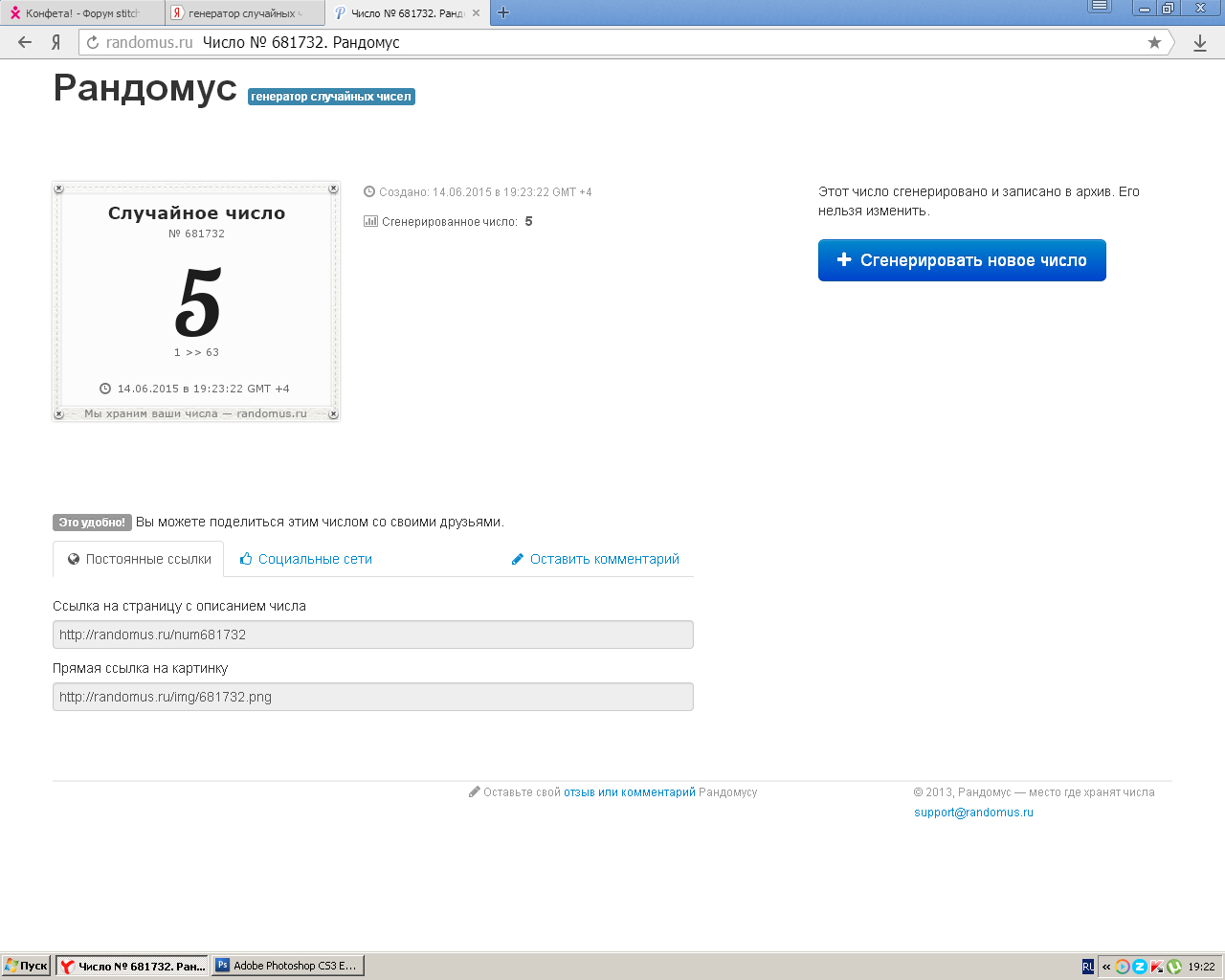Select the 'Оставить комментарий' tab
Viewport: 1225px width, 980px height.
[595, 559]
